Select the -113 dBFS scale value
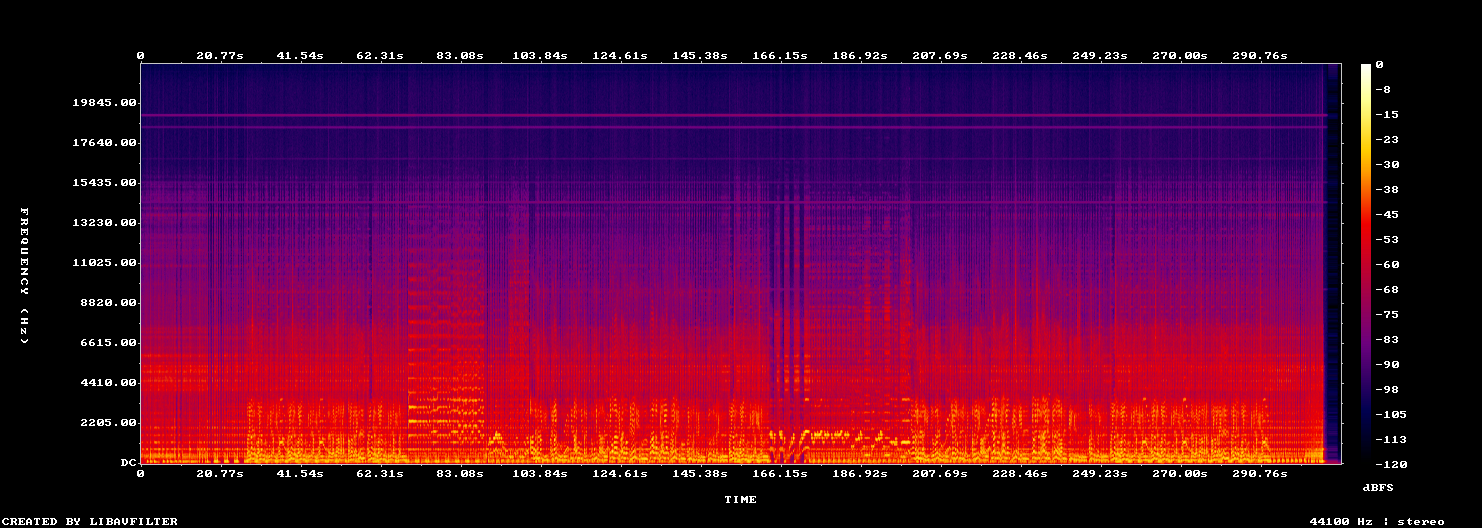The height and width of the screenshot is (528, 1482). pyautogui.click(x=1392, y=439)
